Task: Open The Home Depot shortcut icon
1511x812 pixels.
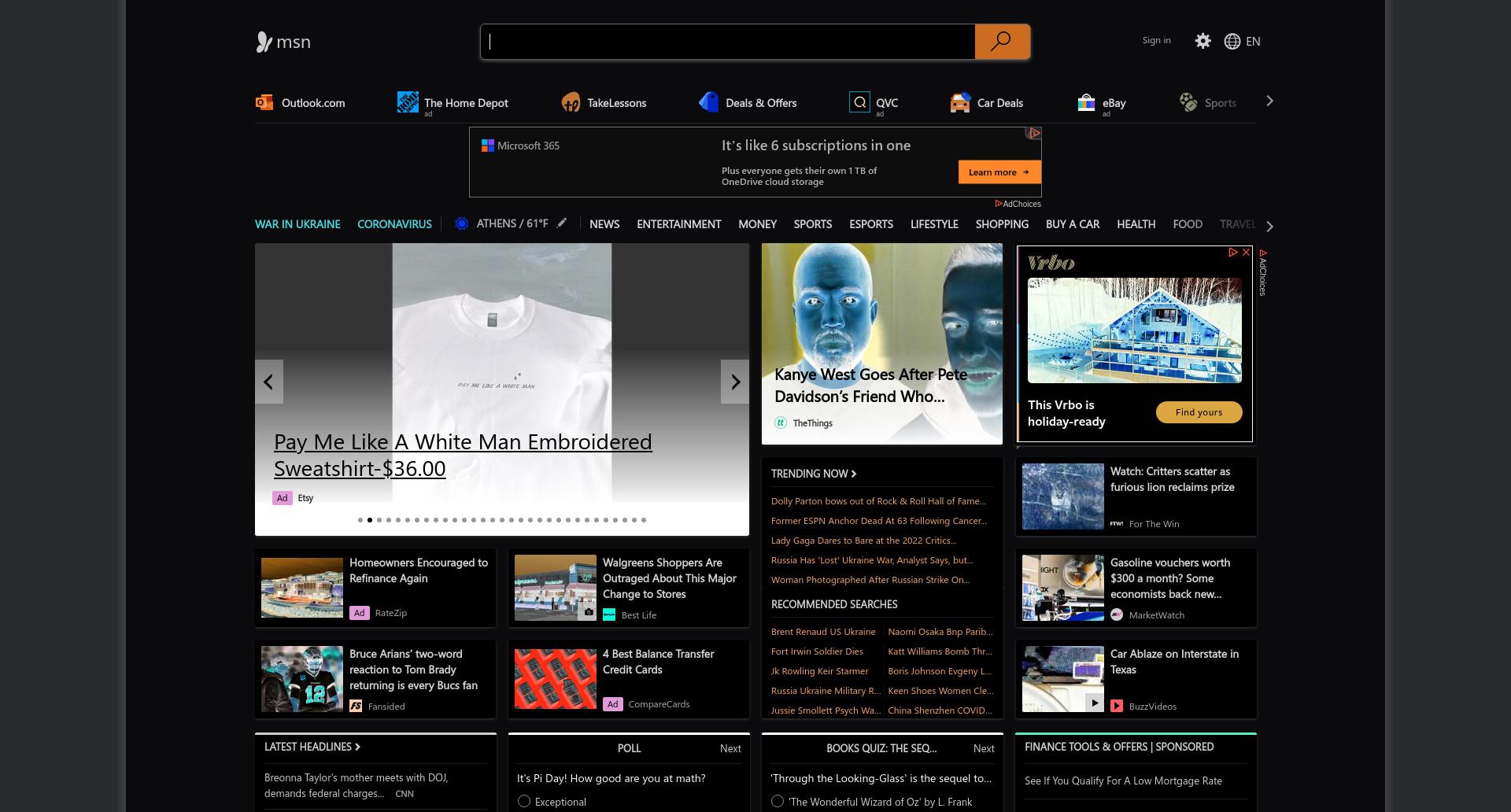Action: [408, 102]
